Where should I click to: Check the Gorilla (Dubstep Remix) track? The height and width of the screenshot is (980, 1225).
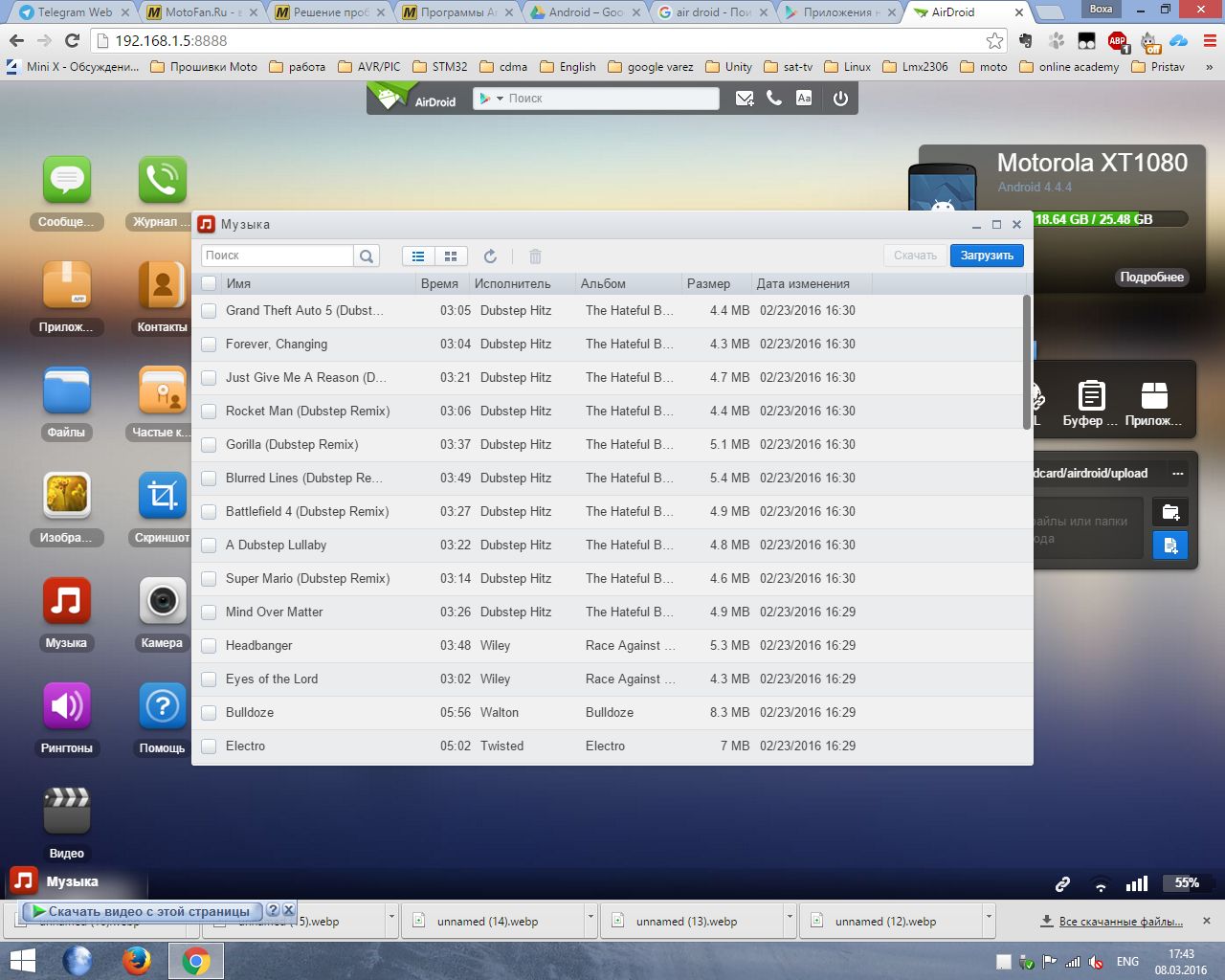[x=209, y=445]
